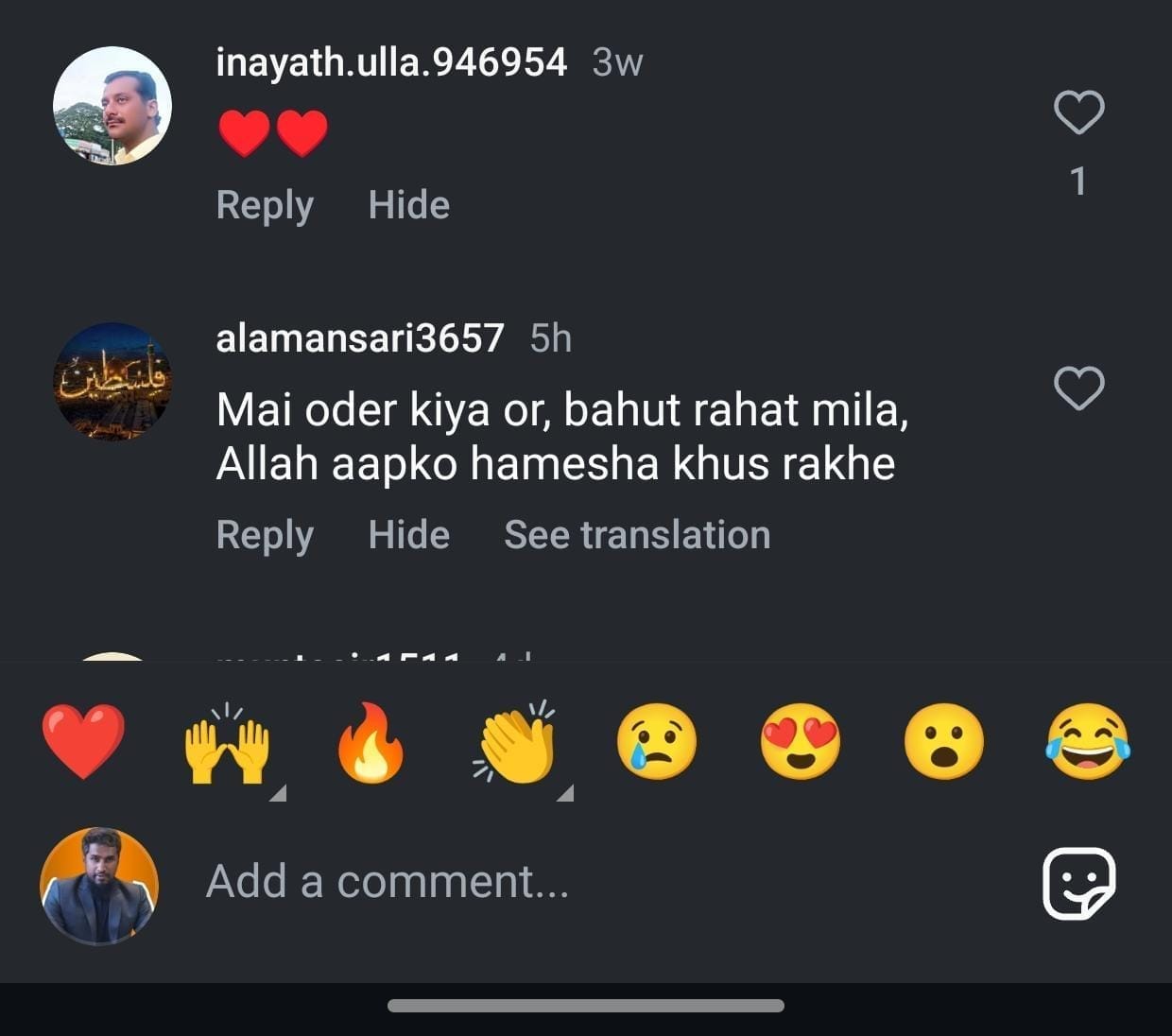Tap the surprised face emoji

[944, 742]
